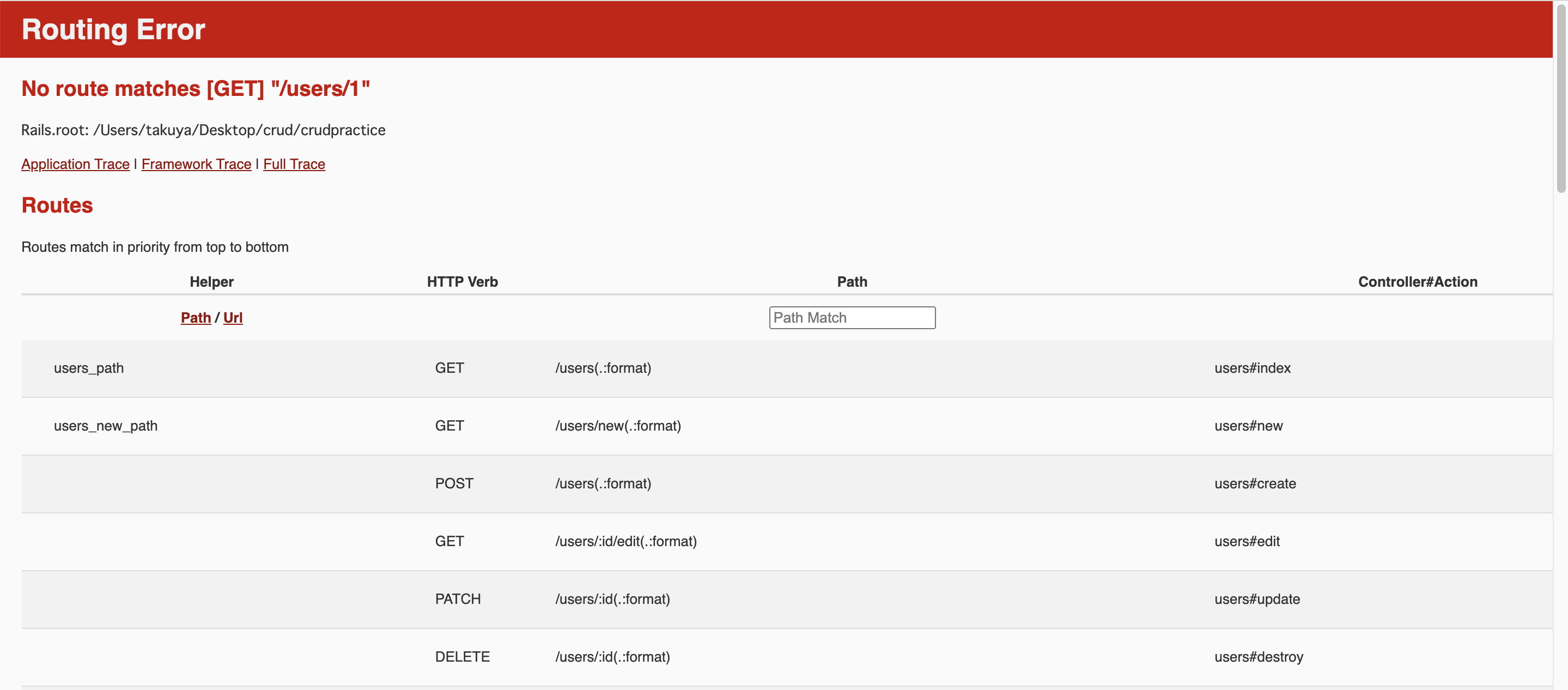Select the users#index action text

pyautogui.click(x=1252, y=368)
